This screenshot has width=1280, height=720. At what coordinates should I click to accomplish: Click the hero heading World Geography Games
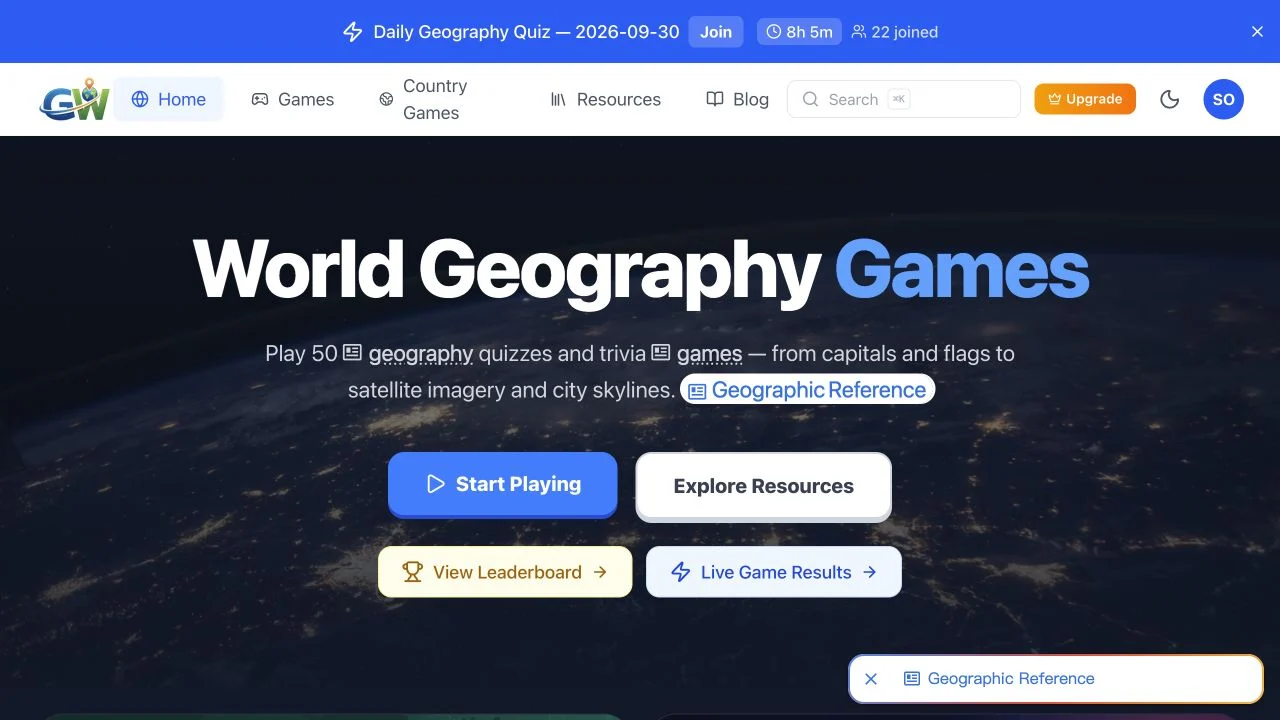(641, 269)
